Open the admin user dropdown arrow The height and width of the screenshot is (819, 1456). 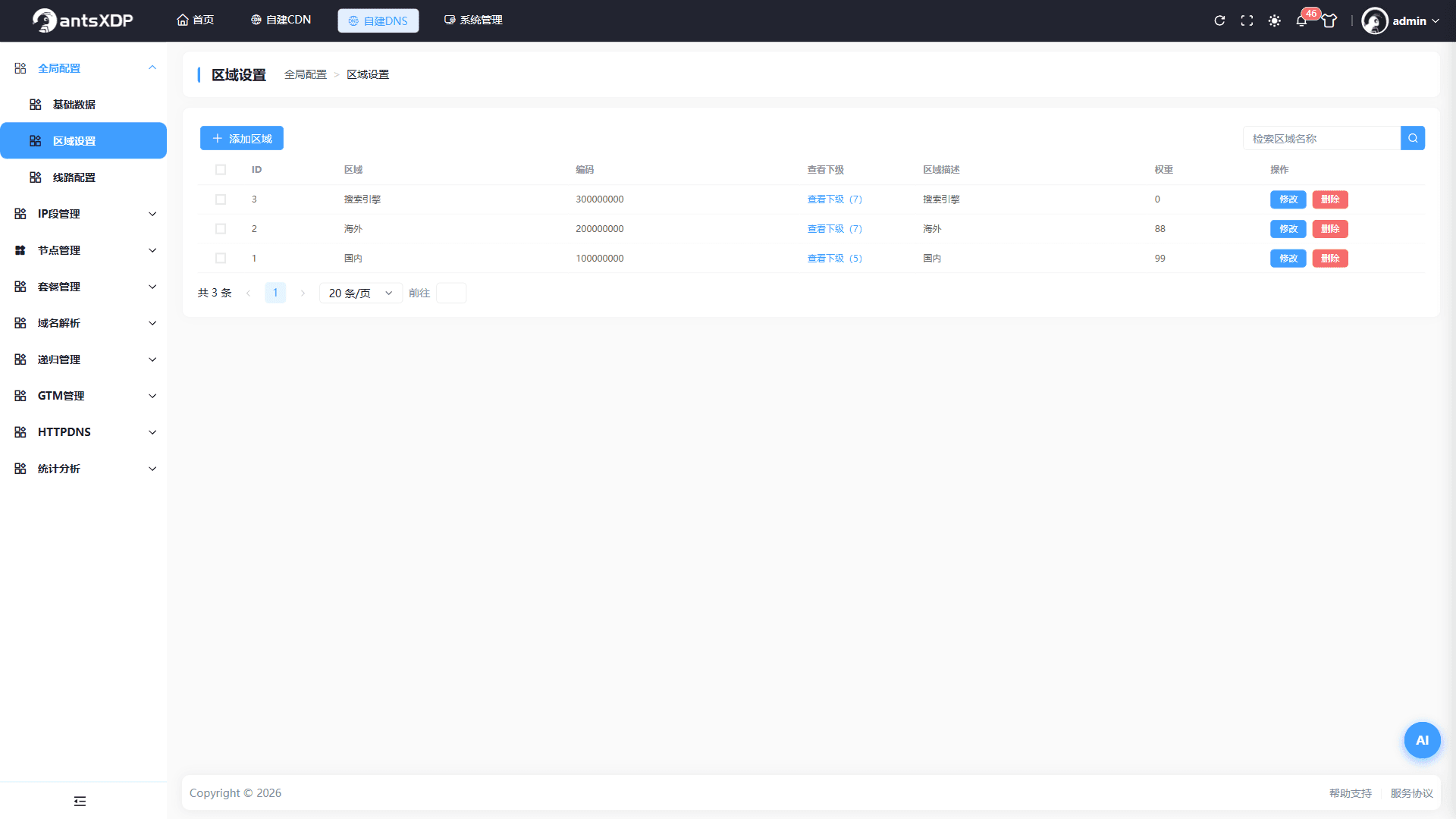(1436, 21)
